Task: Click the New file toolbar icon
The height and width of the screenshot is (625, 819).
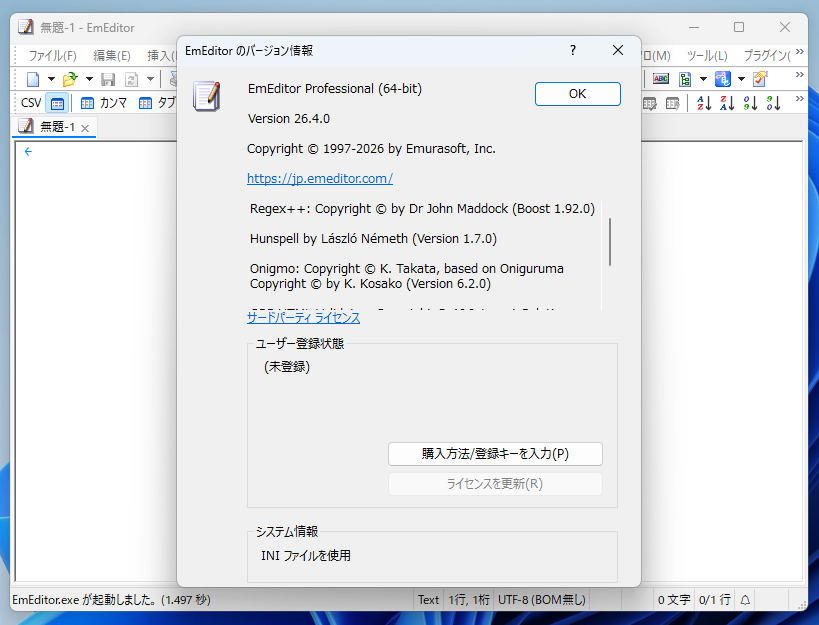Action: [33, 79]
